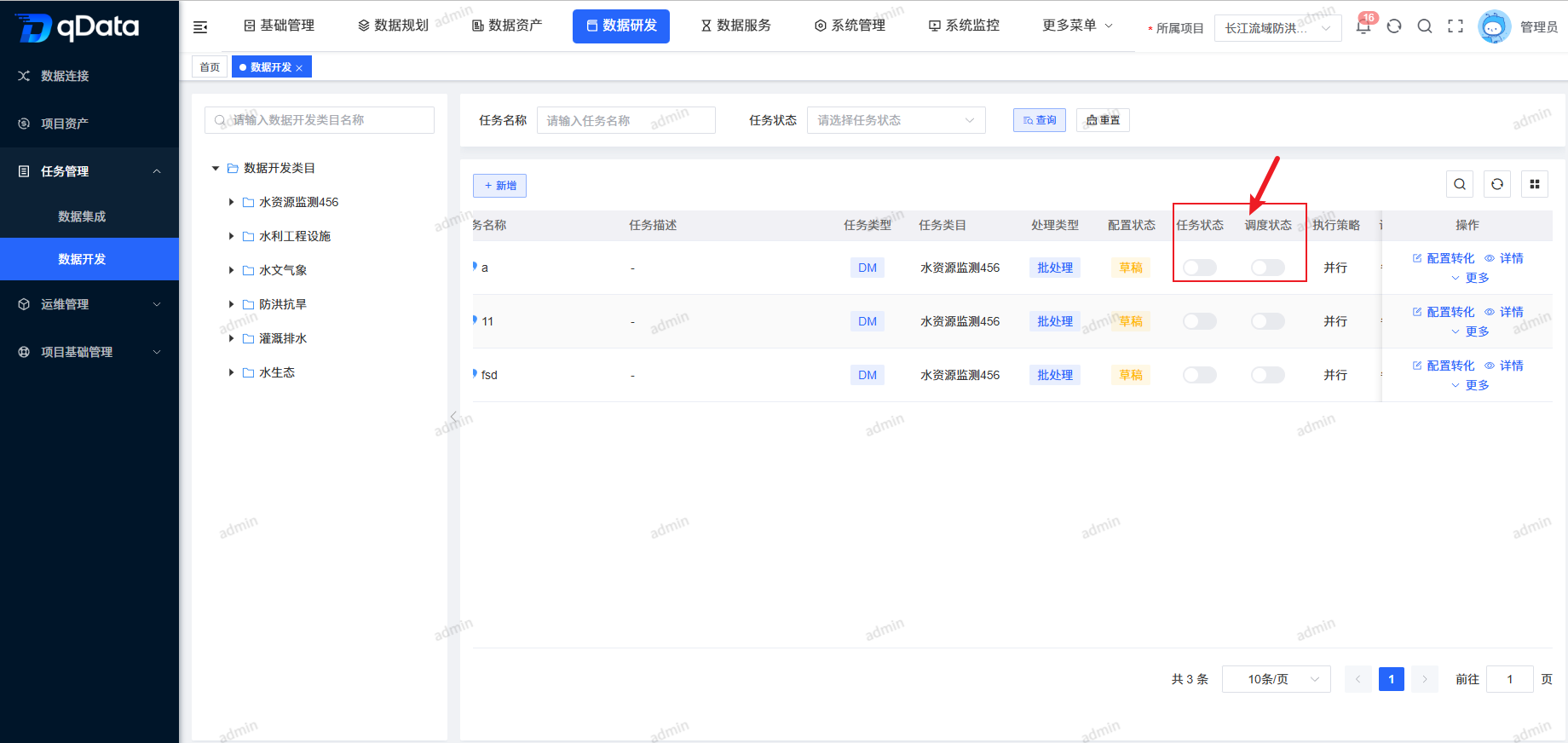The height and width of the screenshot is (743, 1568).
Task: Expand 灌溉排水 tree node
Action: pyautogui.click(x=231, y=338)
